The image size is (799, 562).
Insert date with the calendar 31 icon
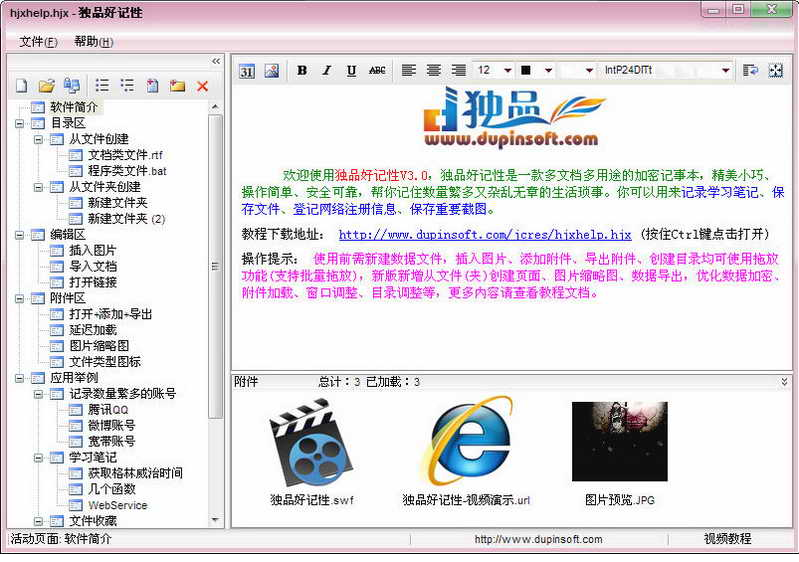(247, 71)
